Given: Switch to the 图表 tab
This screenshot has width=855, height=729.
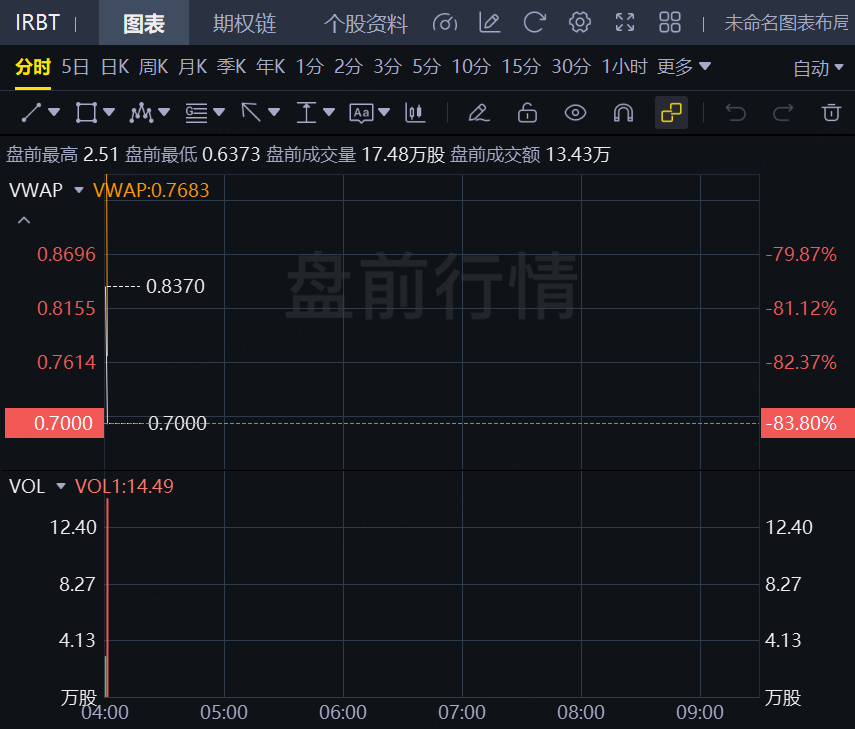Looking at the screenshot, I should pyautogui.click(x=144, y=23).
